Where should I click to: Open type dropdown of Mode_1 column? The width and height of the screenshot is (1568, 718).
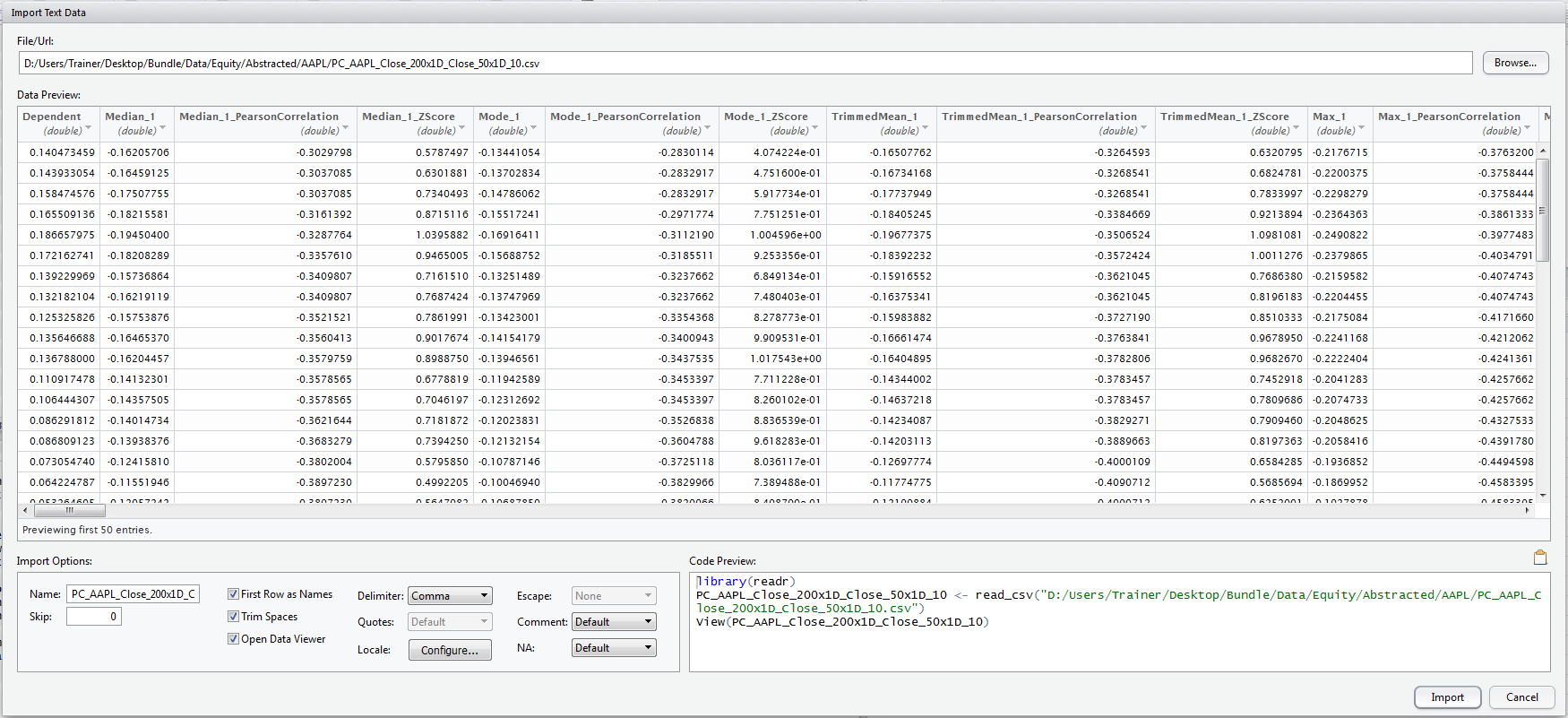pyautogui.click(x=533, y=129)
